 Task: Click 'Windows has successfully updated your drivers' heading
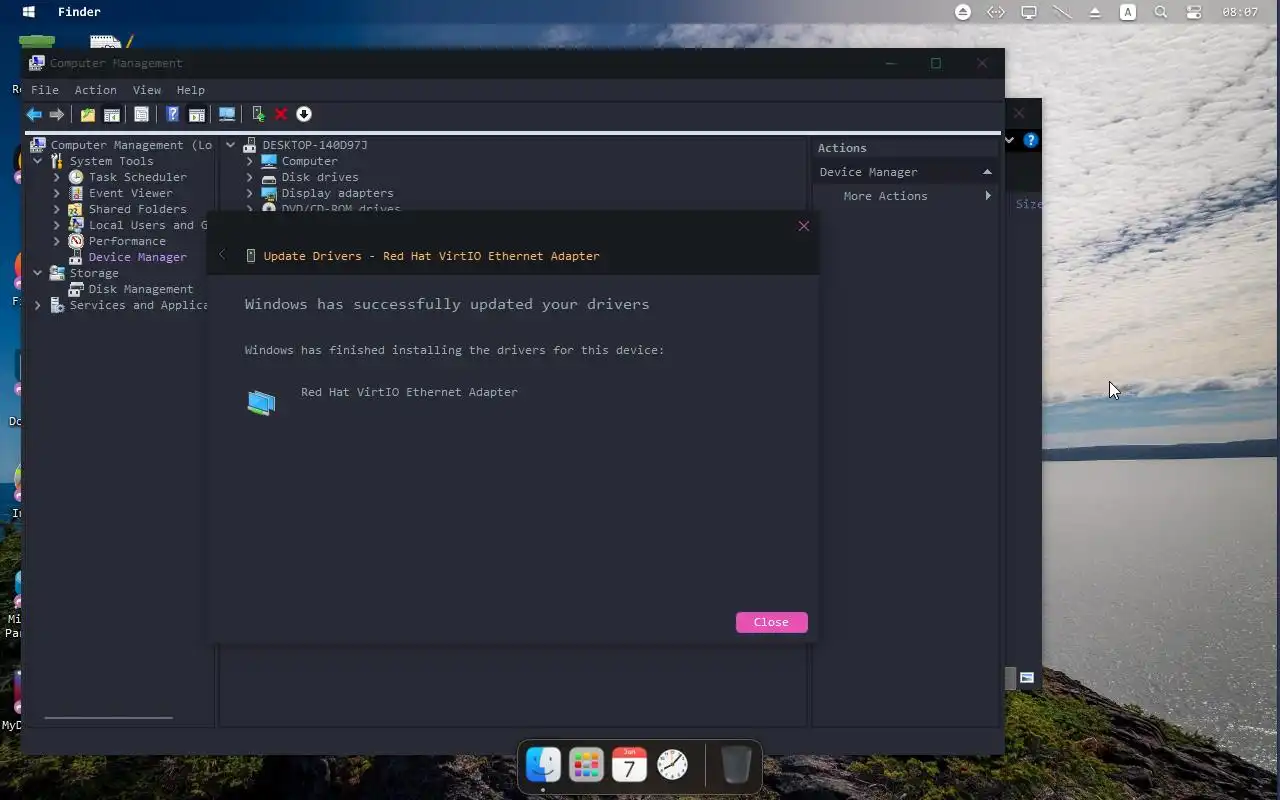coord(447,304)
